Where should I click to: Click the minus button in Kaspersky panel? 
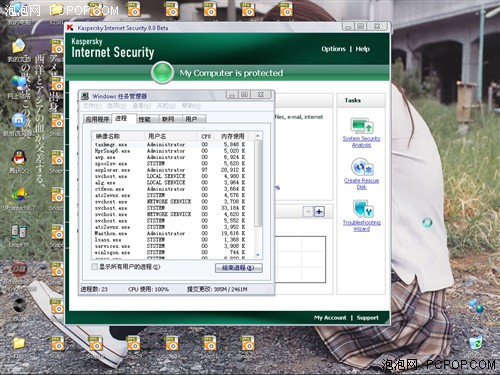point(308,212)
